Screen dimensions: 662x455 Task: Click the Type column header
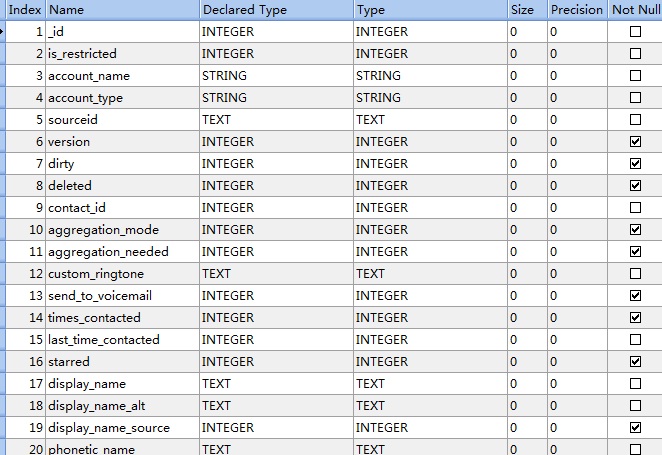(x=430, y=10)
